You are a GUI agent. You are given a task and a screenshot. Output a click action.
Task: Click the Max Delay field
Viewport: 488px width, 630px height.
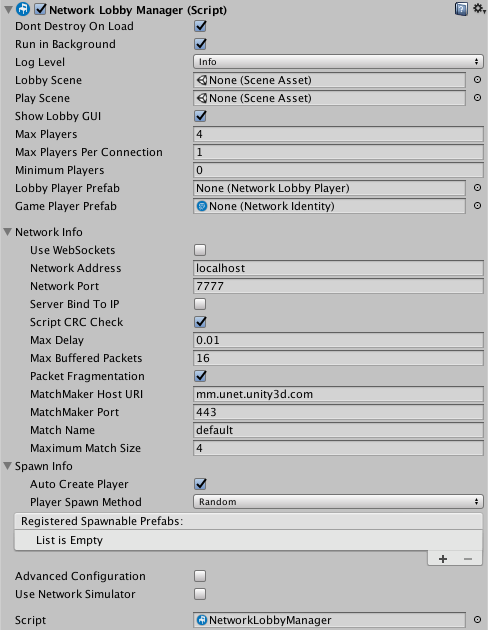coord(338,340)
